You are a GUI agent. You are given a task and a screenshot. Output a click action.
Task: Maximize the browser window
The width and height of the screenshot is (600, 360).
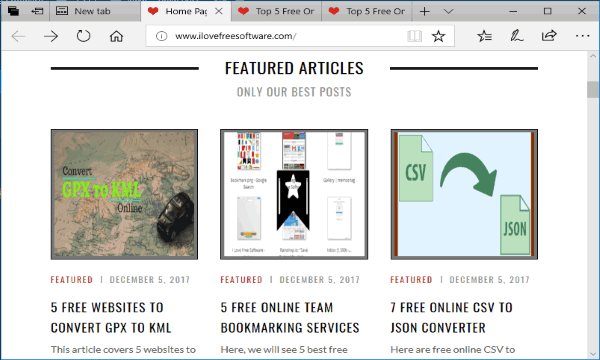[x=548, y=11]
